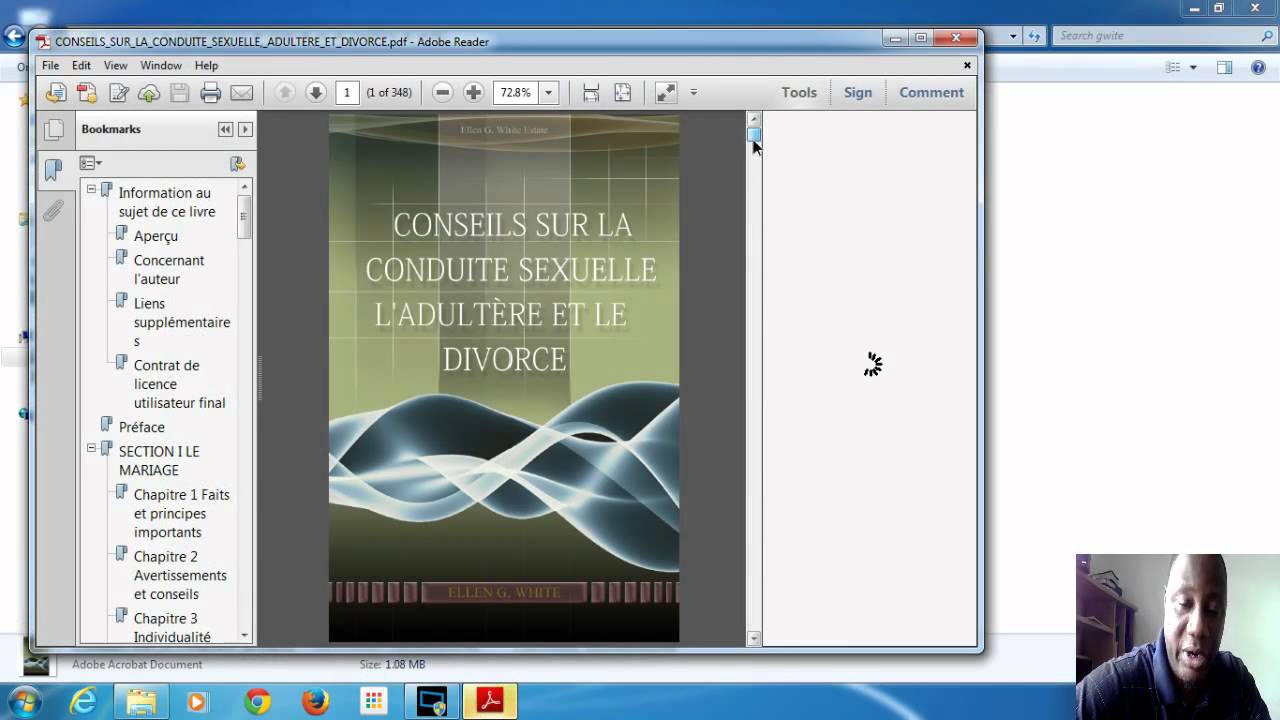Click the Explorer window help icon

1259,68
